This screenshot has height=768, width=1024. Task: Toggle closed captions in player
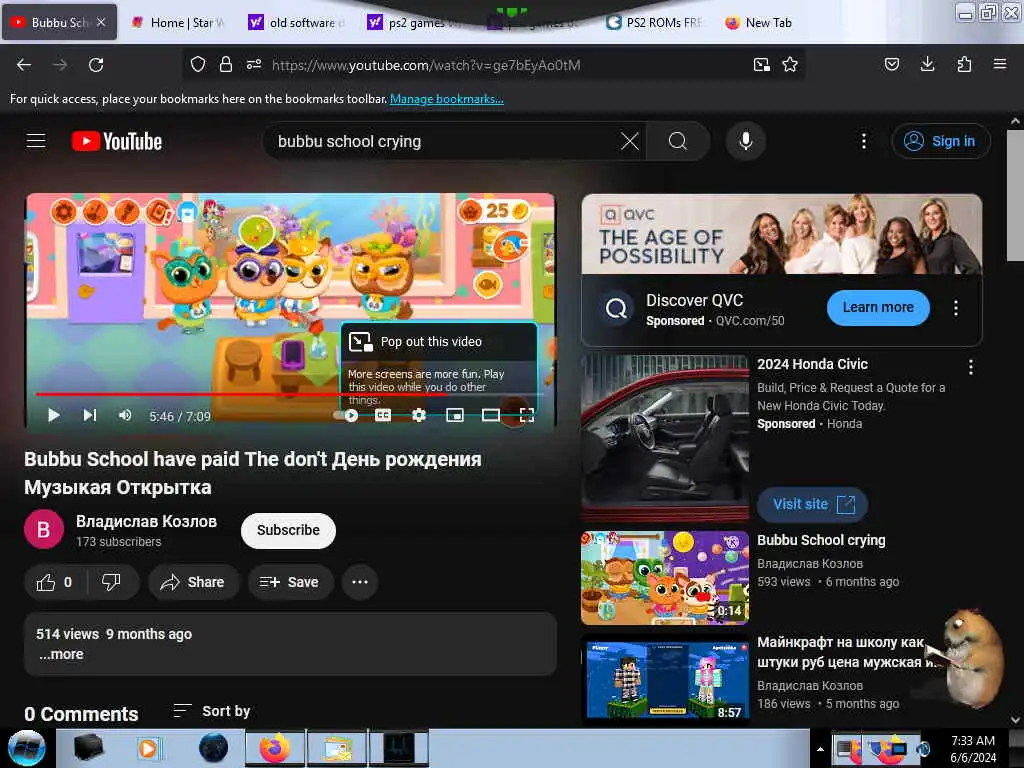point(383,415)
